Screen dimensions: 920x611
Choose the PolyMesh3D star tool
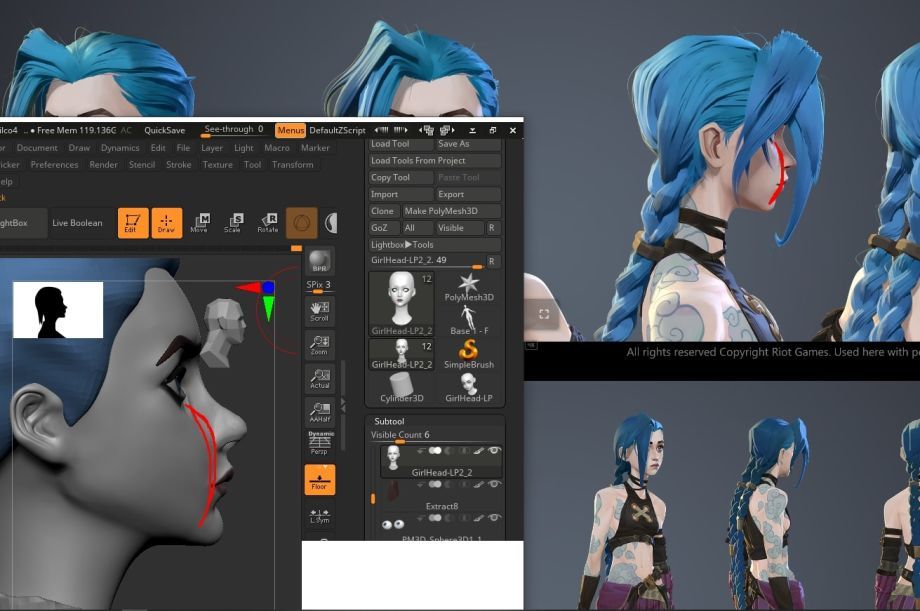[469, 288]
